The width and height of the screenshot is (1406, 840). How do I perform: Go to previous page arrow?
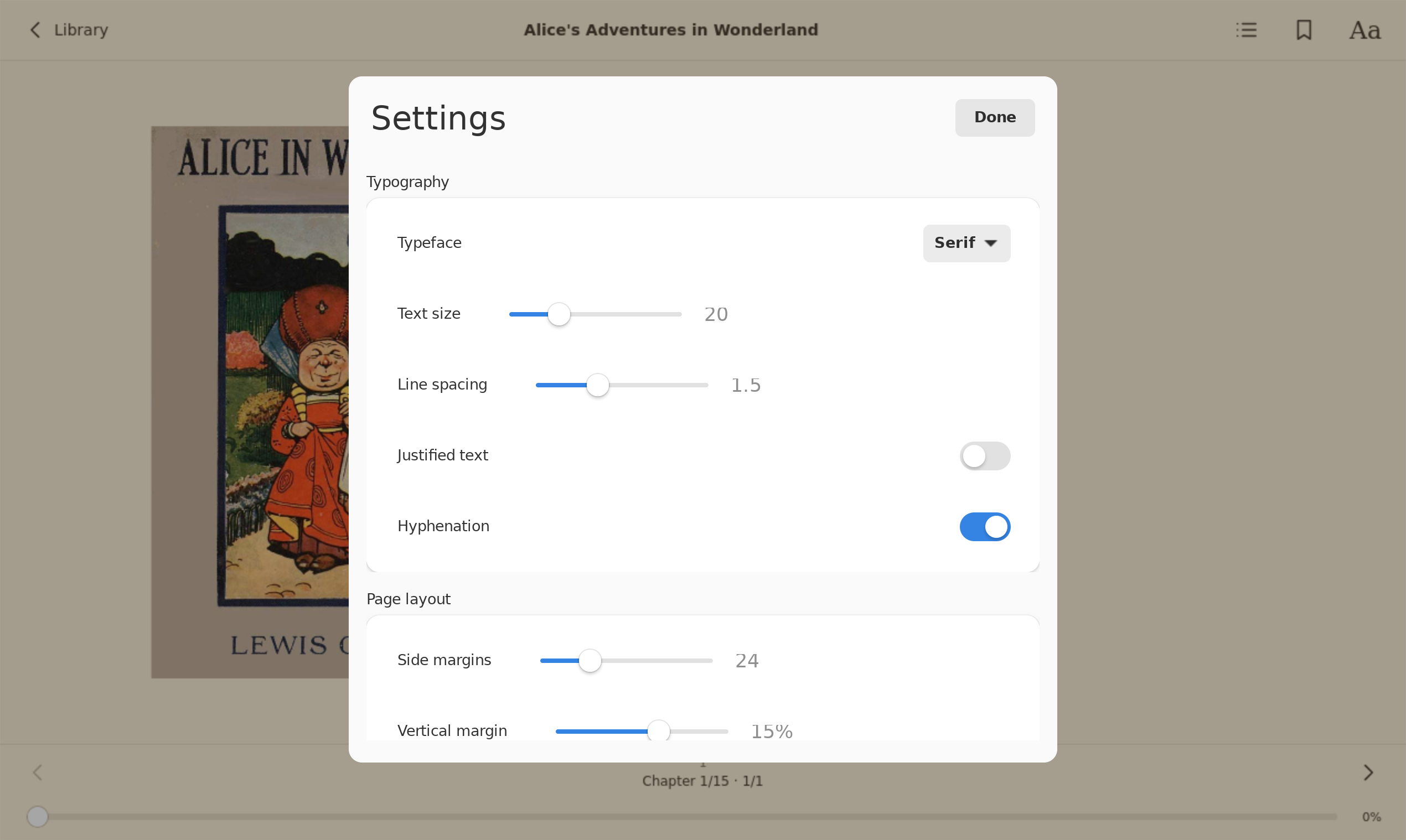click(x=38, y=772)
